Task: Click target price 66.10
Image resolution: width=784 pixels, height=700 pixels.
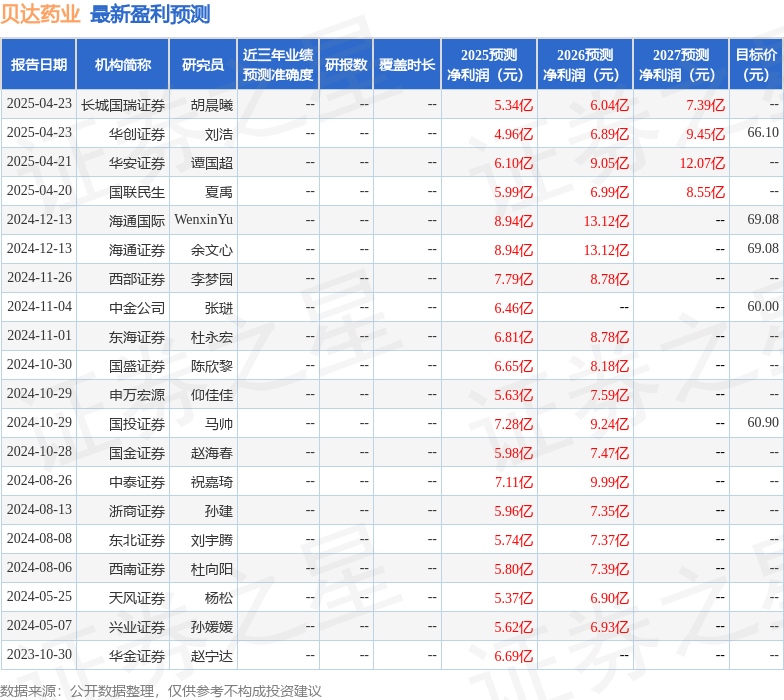Action: tap(763, 132)
